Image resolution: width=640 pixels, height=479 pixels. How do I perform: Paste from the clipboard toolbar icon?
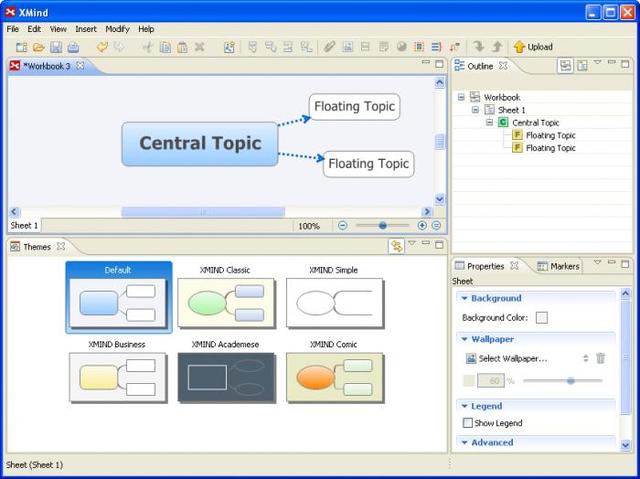[x=182, y=47]
